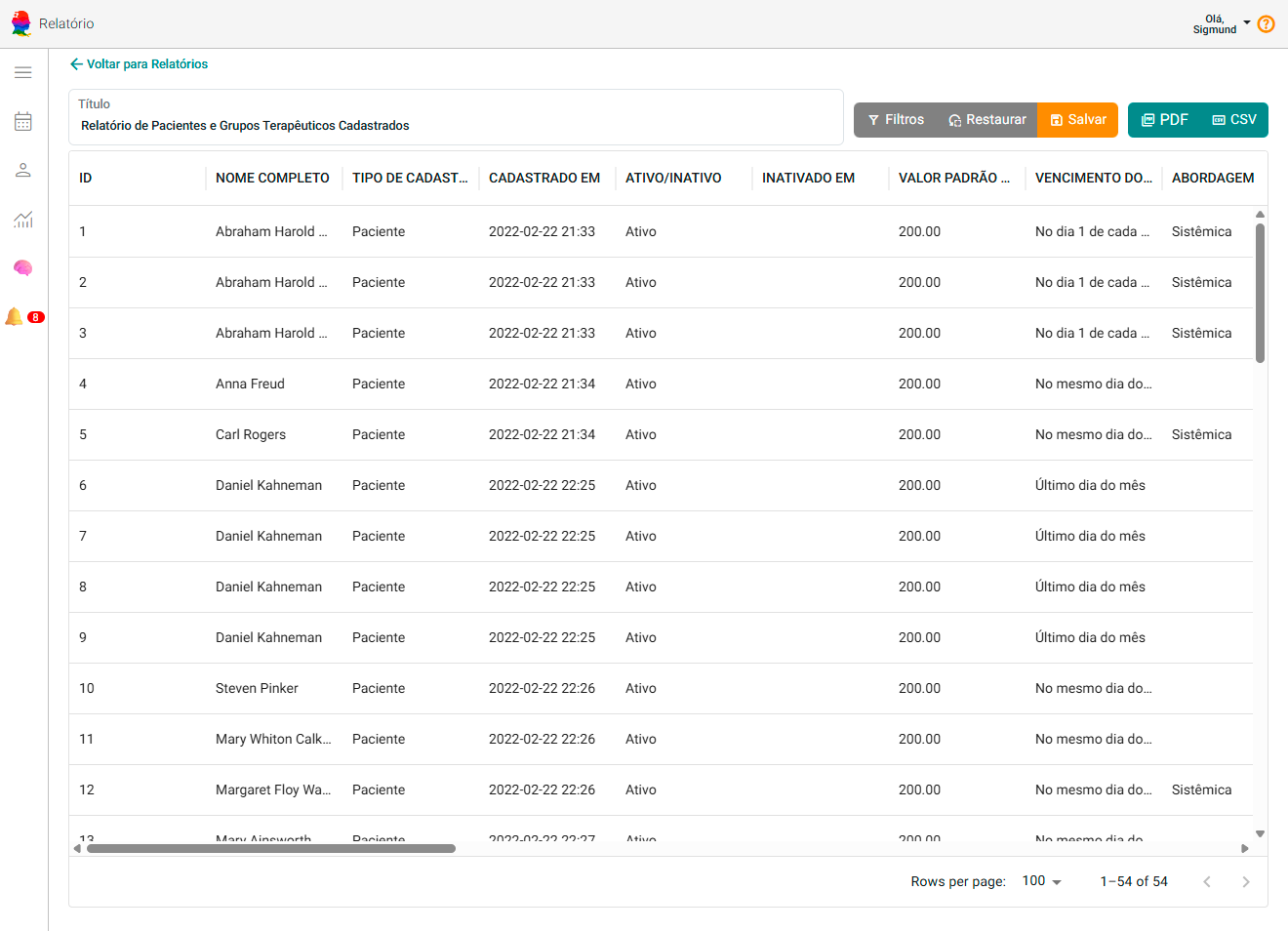Click the app logo beside Relatório
1288x931 pixels.
click(20, 23)
